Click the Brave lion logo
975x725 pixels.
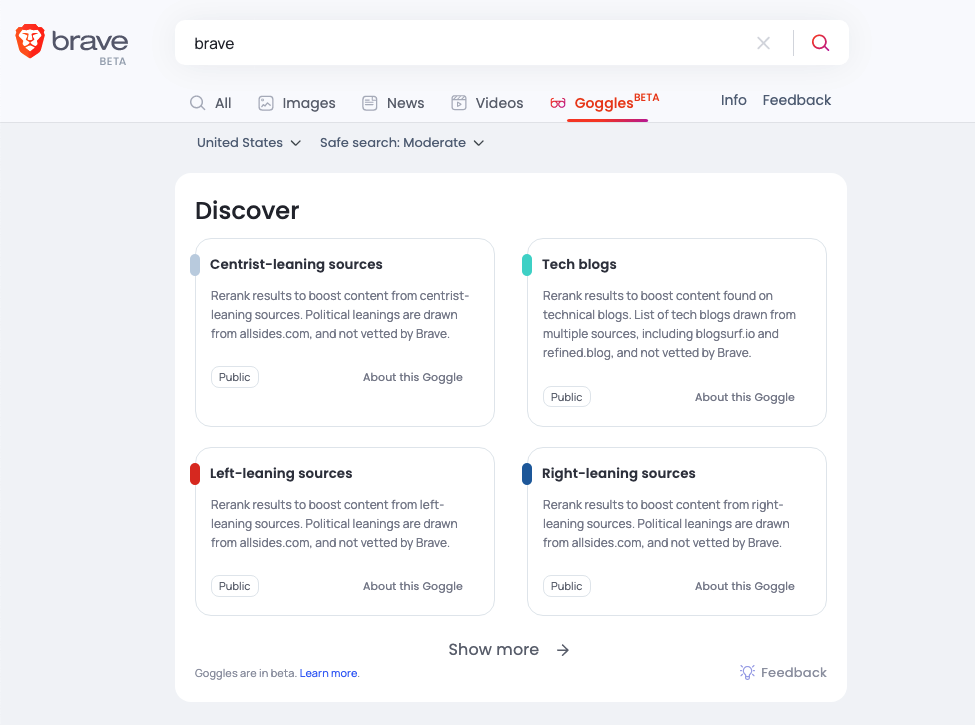coord(30,41)
